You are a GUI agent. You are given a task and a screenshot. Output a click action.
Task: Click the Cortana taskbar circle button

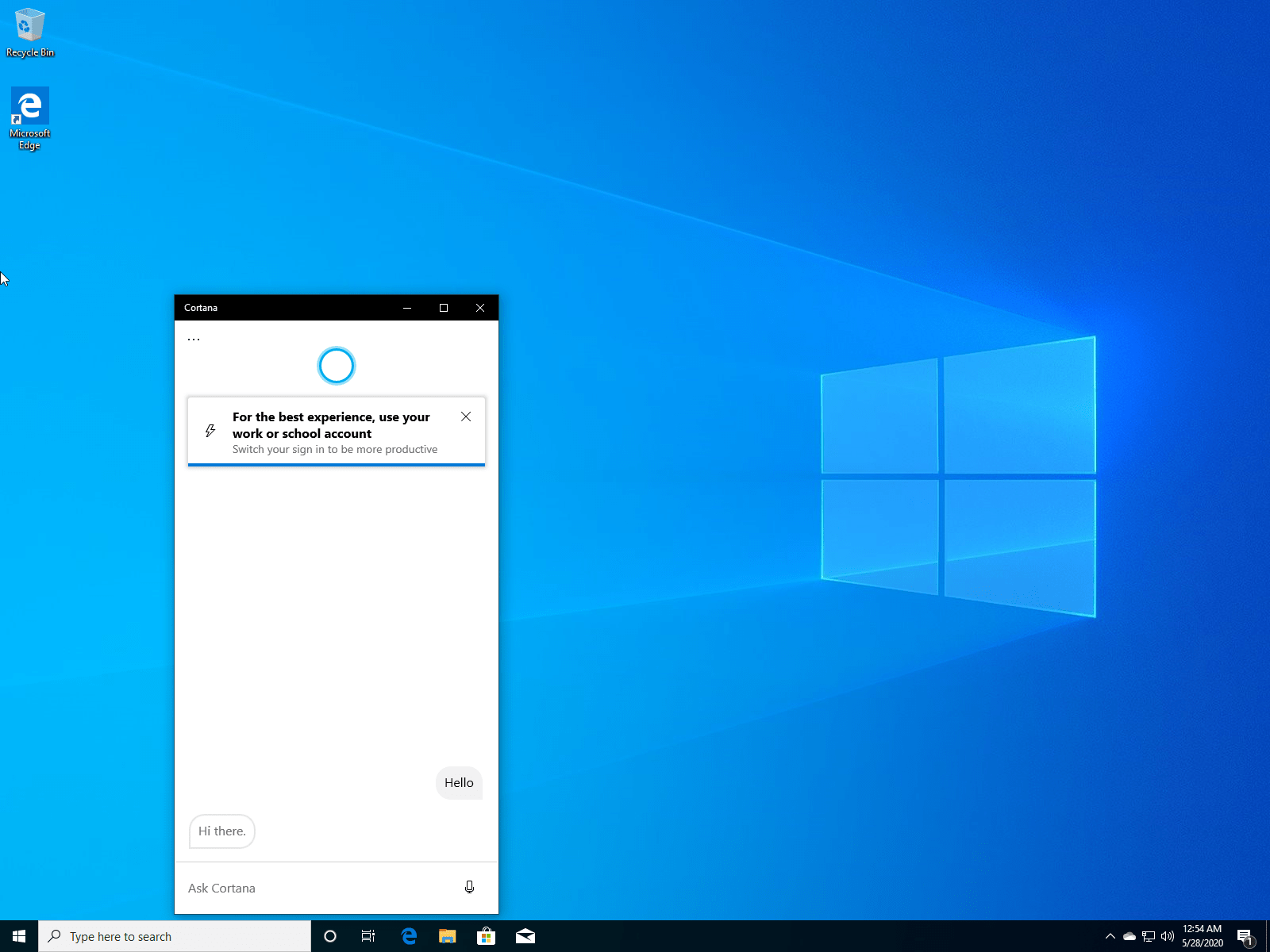coord(330,936)
